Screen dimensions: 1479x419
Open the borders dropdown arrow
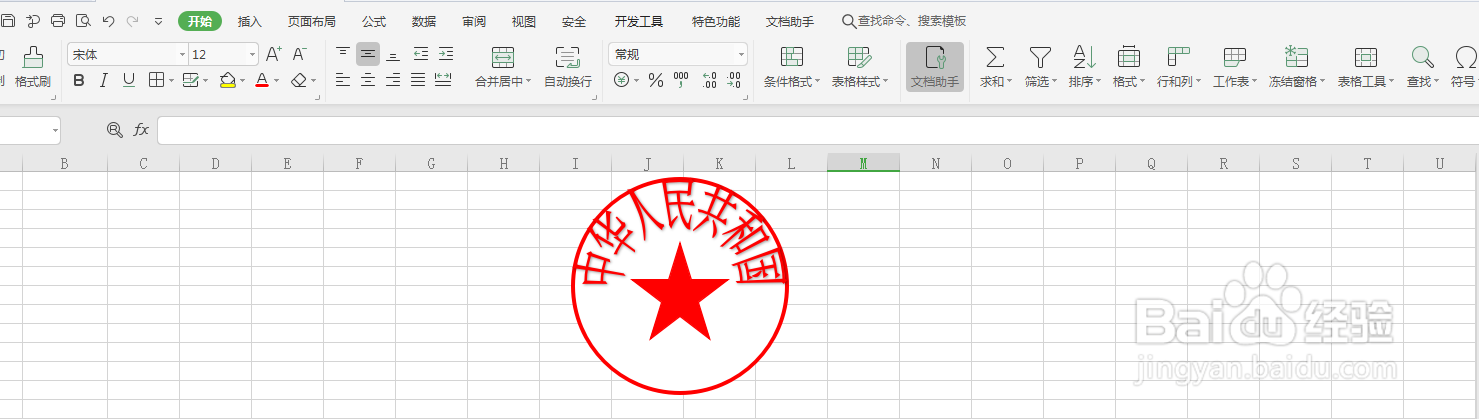(x=171, y=80)
